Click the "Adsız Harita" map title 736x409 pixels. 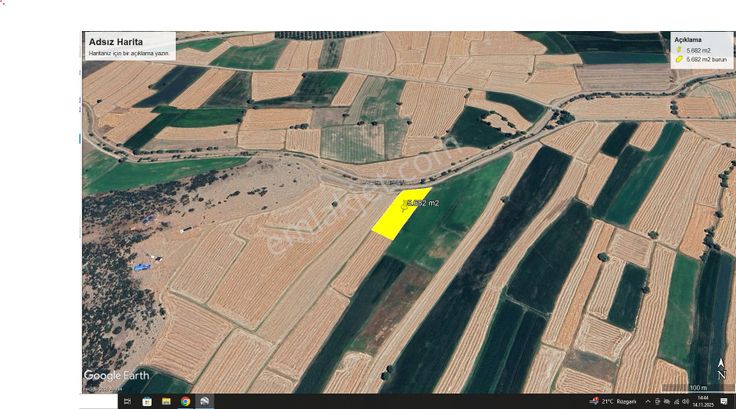[116, 42]
